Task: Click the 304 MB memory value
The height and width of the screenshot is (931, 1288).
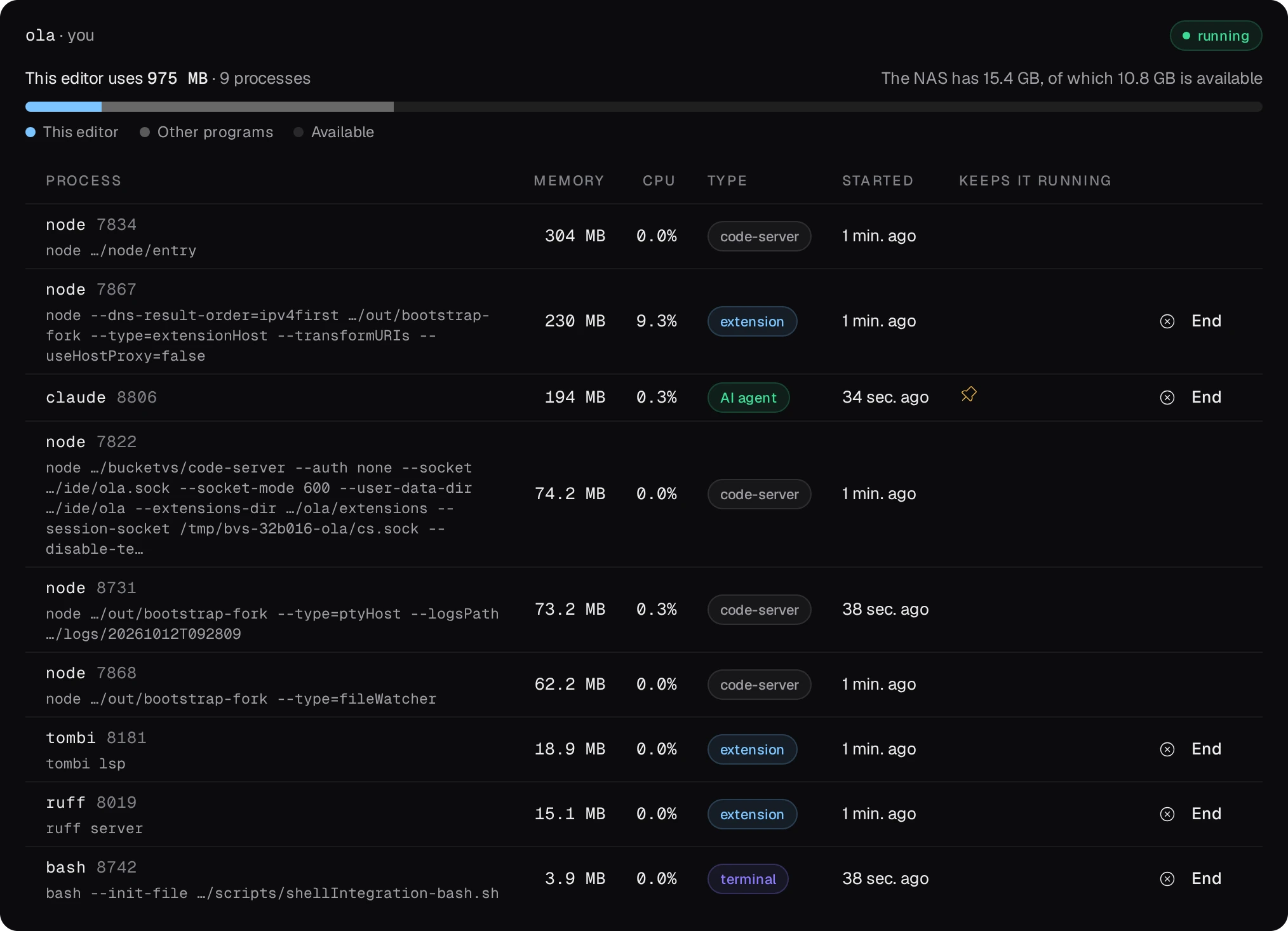Action: coord(575,236)
